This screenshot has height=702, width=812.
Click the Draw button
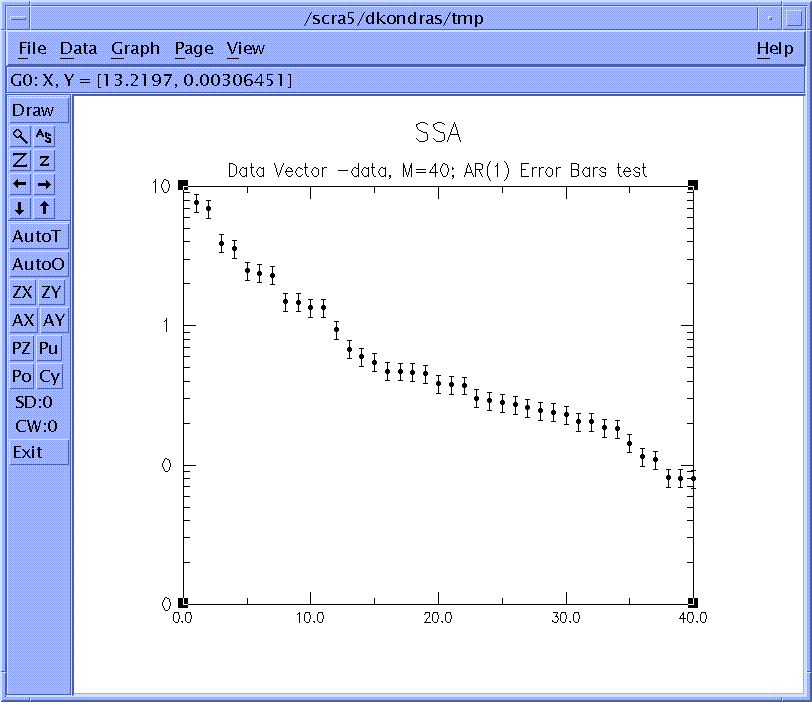38,110
